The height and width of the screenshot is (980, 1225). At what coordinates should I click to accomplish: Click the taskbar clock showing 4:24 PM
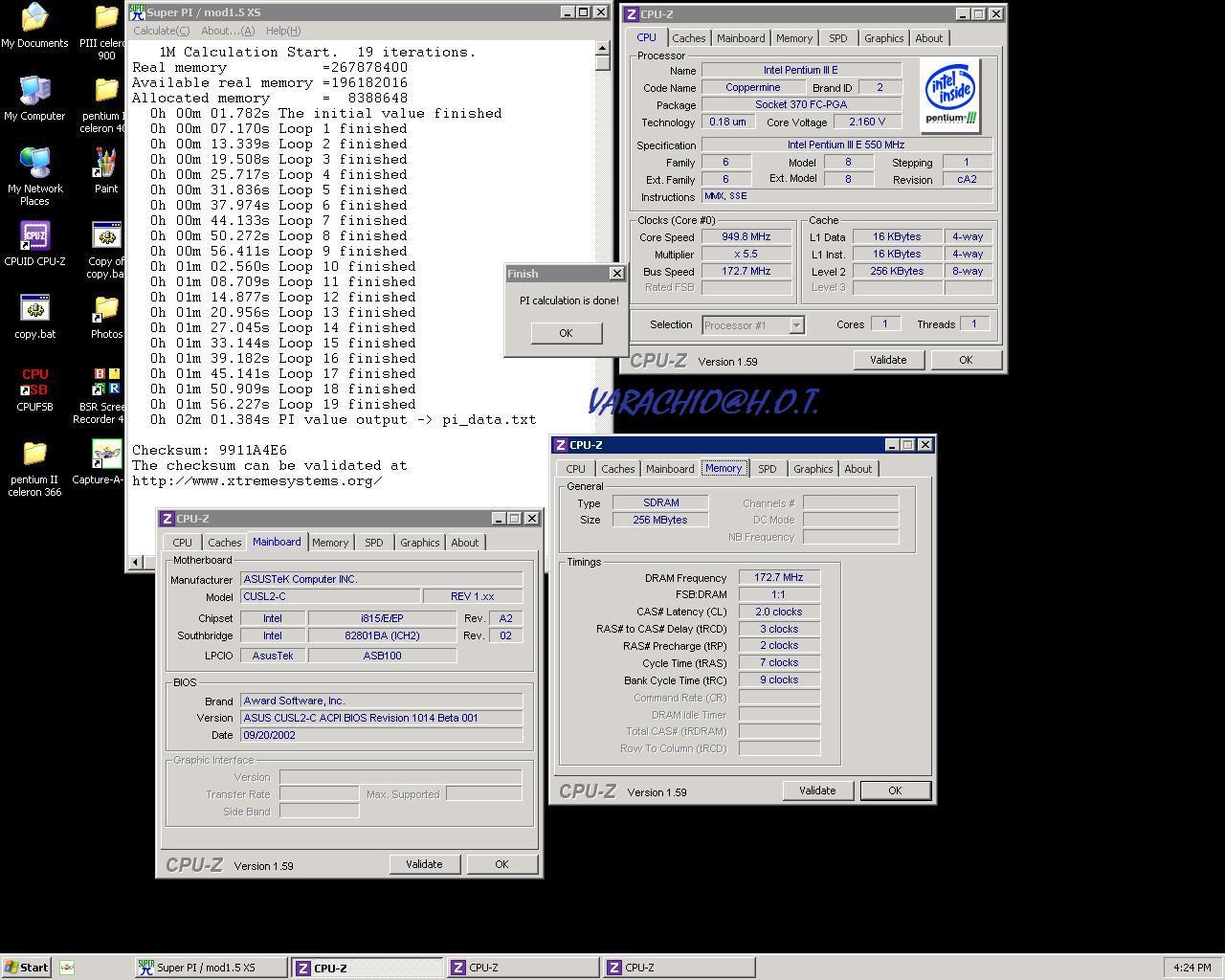(1192, 968)
